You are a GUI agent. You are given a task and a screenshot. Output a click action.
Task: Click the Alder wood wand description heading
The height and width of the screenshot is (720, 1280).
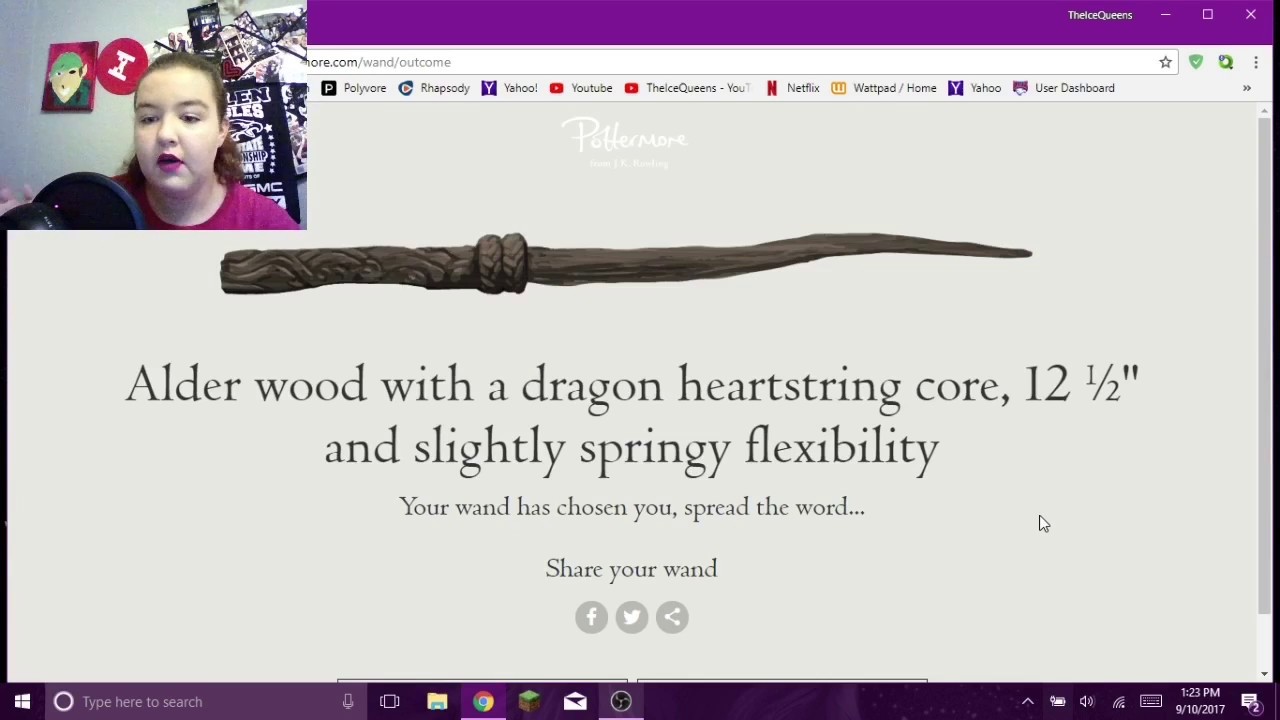click(631, 415)
